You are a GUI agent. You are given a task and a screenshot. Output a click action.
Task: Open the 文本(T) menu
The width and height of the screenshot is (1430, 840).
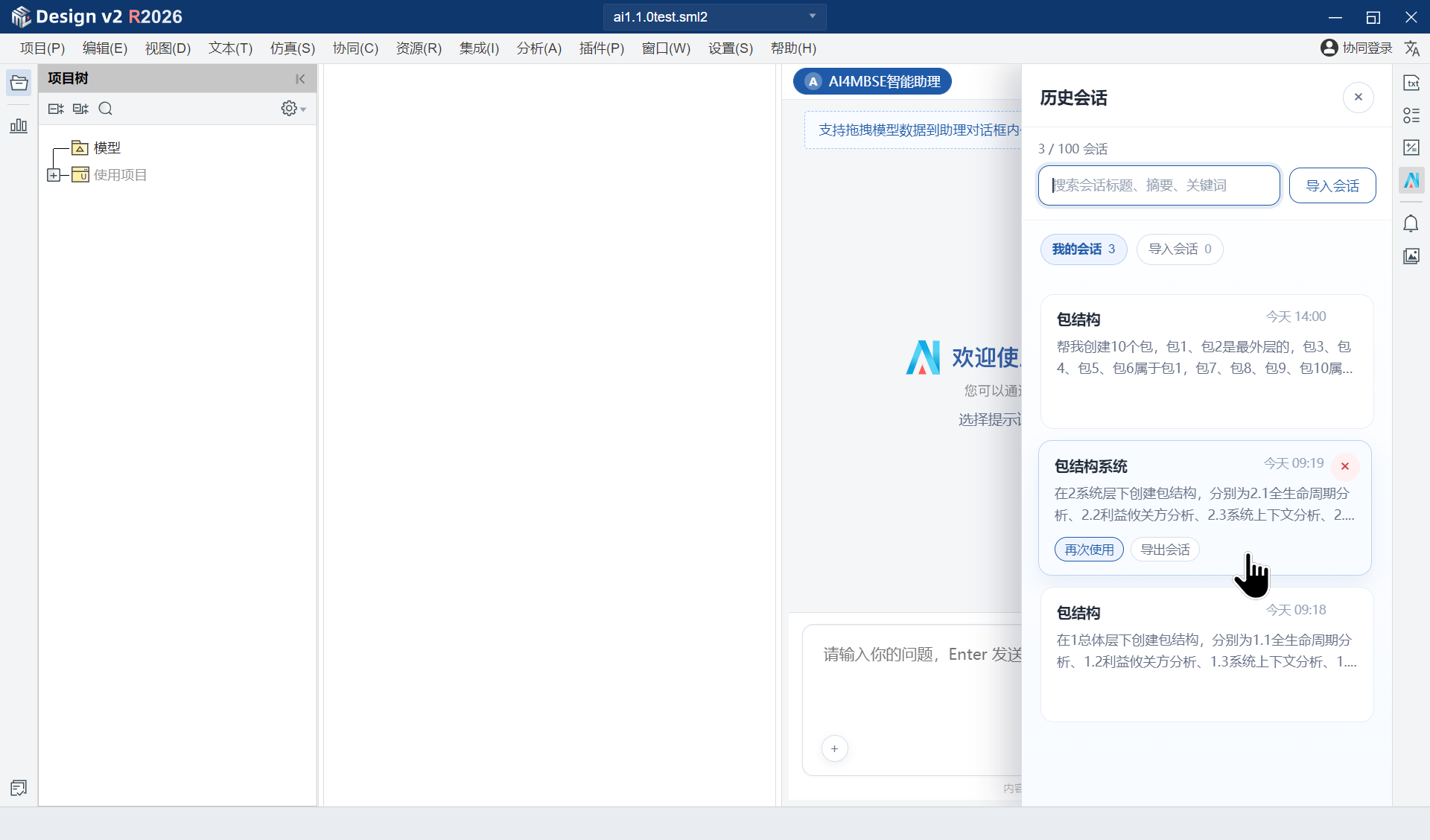click(230, 48)
